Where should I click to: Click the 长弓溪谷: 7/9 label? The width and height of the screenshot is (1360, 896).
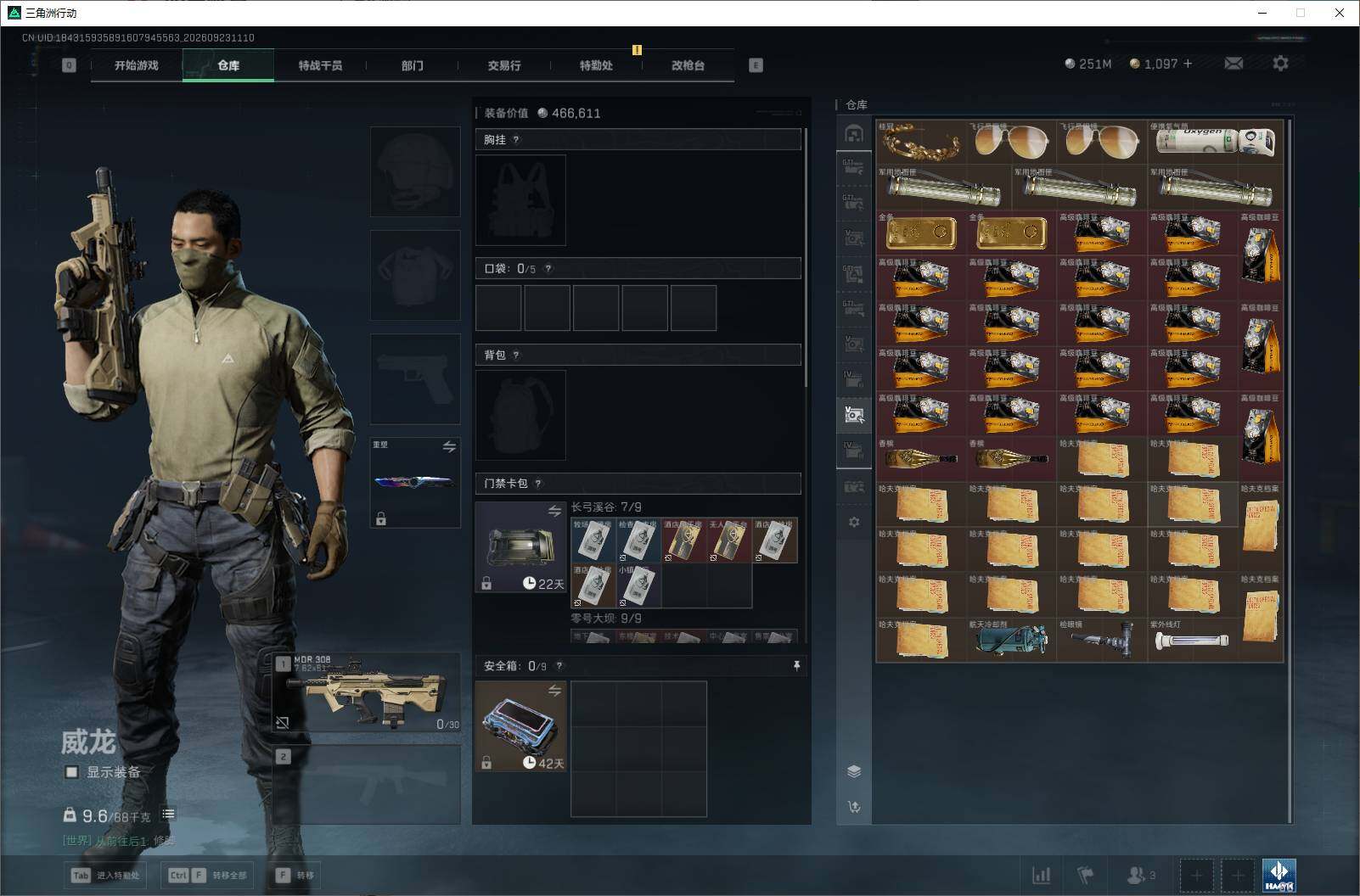click(606, 507)
